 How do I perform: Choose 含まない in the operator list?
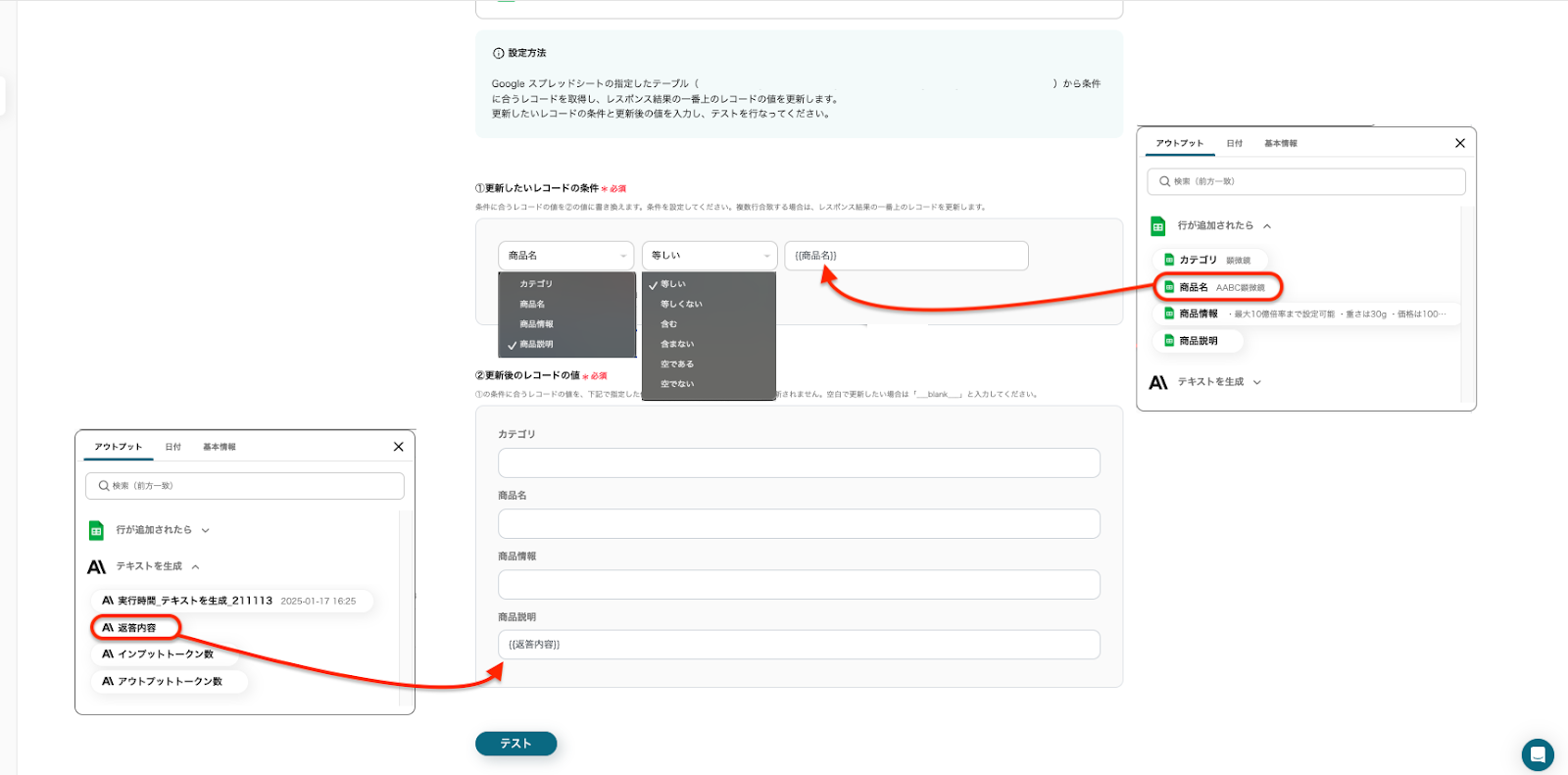coord(676,344)
